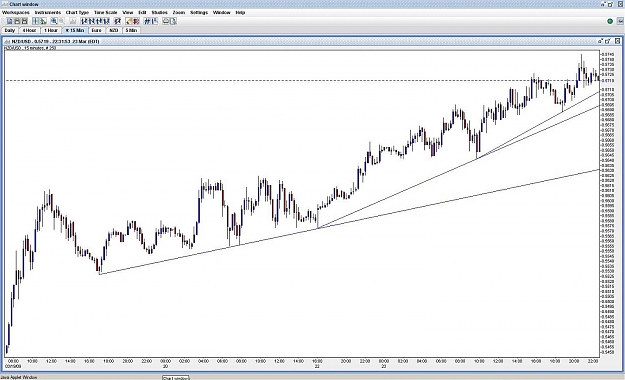Switch to the NZD tab
The height and width of the screenshot is (380, 625).
(114, 30)
